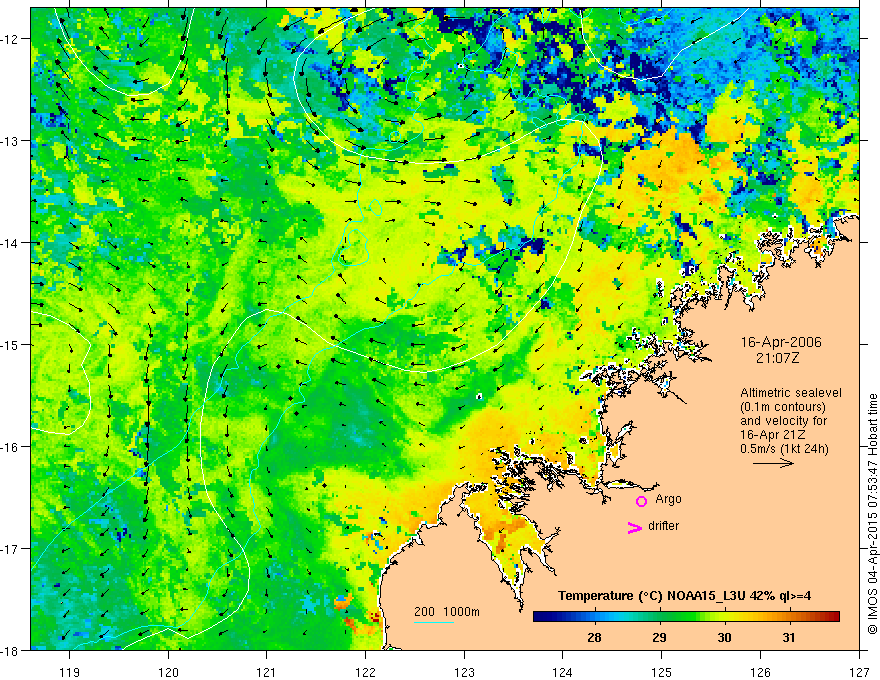Click the latitude -16 axis label
880x680 pixels.
10,447
